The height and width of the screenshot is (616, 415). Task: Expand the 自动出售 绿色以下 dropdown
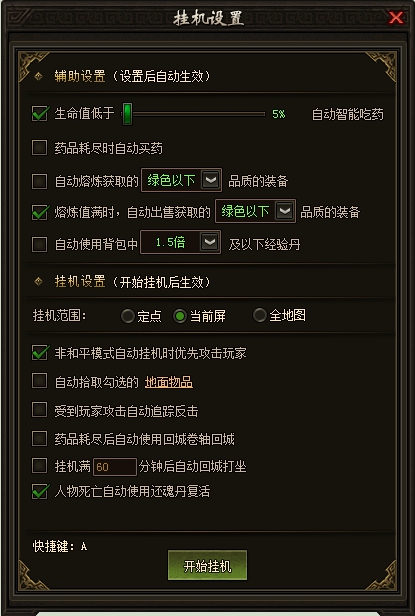coord(285,211)
